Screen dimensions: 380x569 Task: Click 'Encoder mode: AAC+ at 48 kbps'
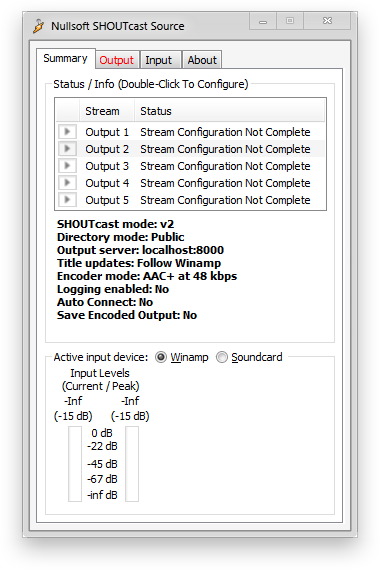point(147,276)
